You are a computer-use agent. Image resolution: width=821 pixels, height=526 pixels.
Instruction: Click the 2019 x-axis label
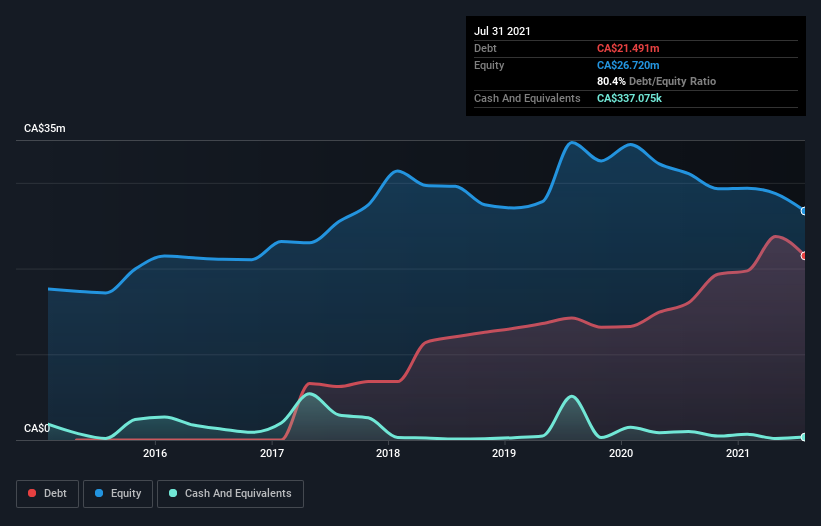pos(504,453)
